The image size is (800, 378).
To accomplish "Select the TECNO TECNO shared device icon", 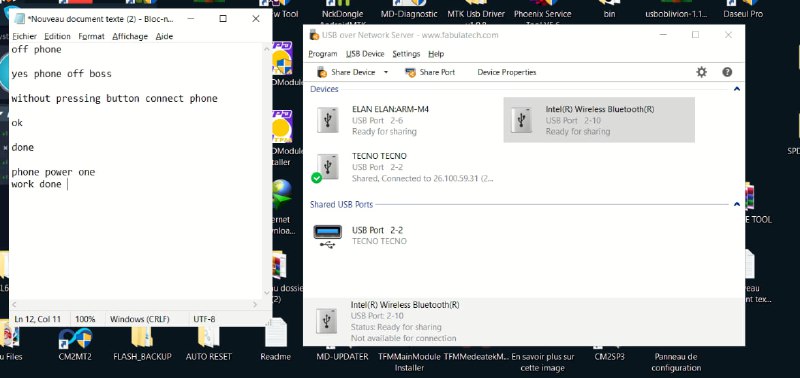I will 327,167.
